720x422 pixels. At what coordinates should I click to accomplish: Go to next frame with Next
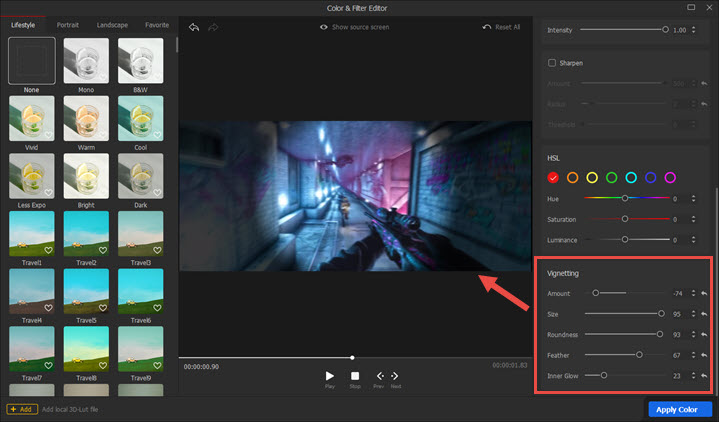[395, 376]
